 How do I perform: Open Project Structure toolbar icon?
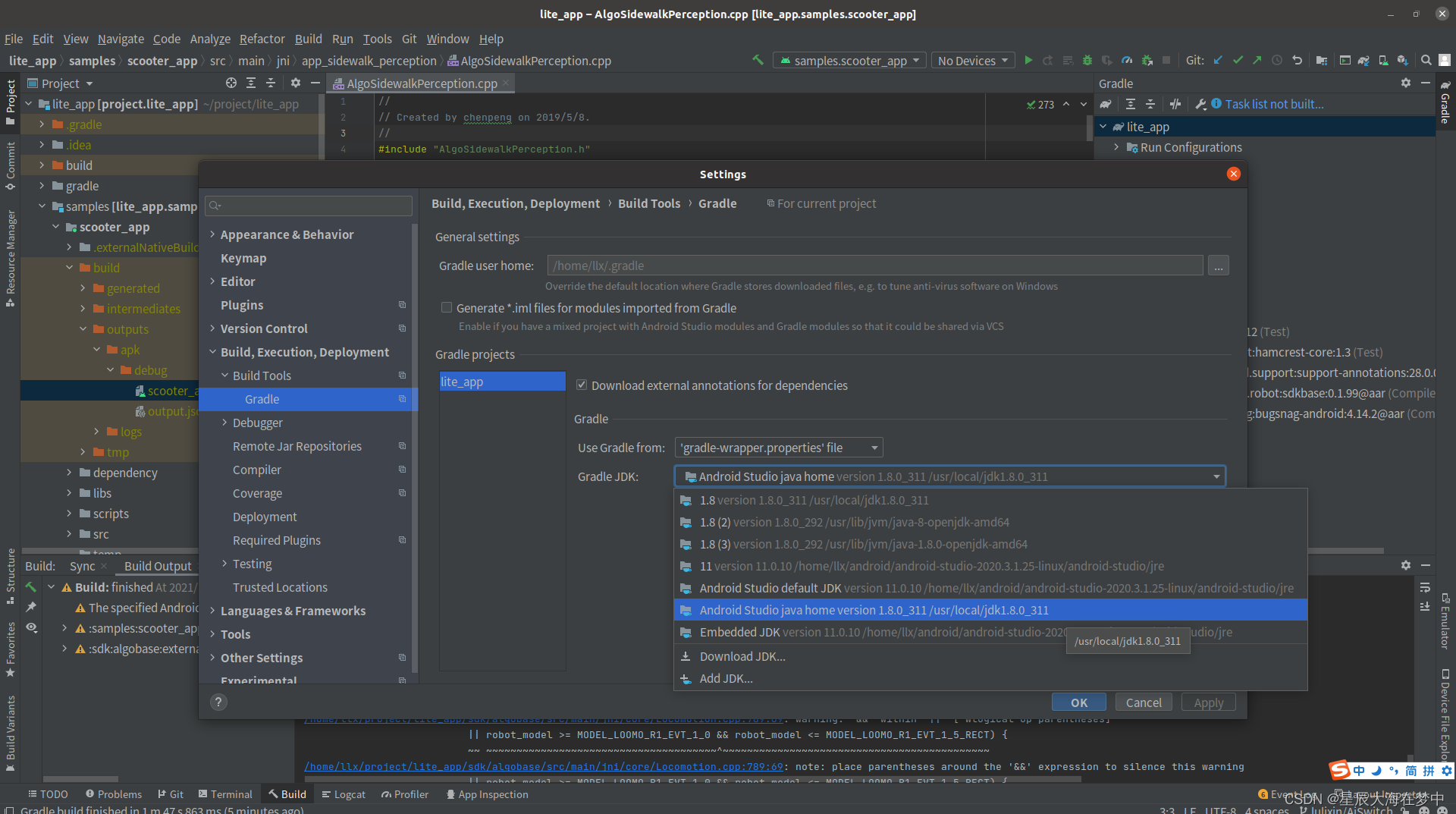(x=1322, y=60)
